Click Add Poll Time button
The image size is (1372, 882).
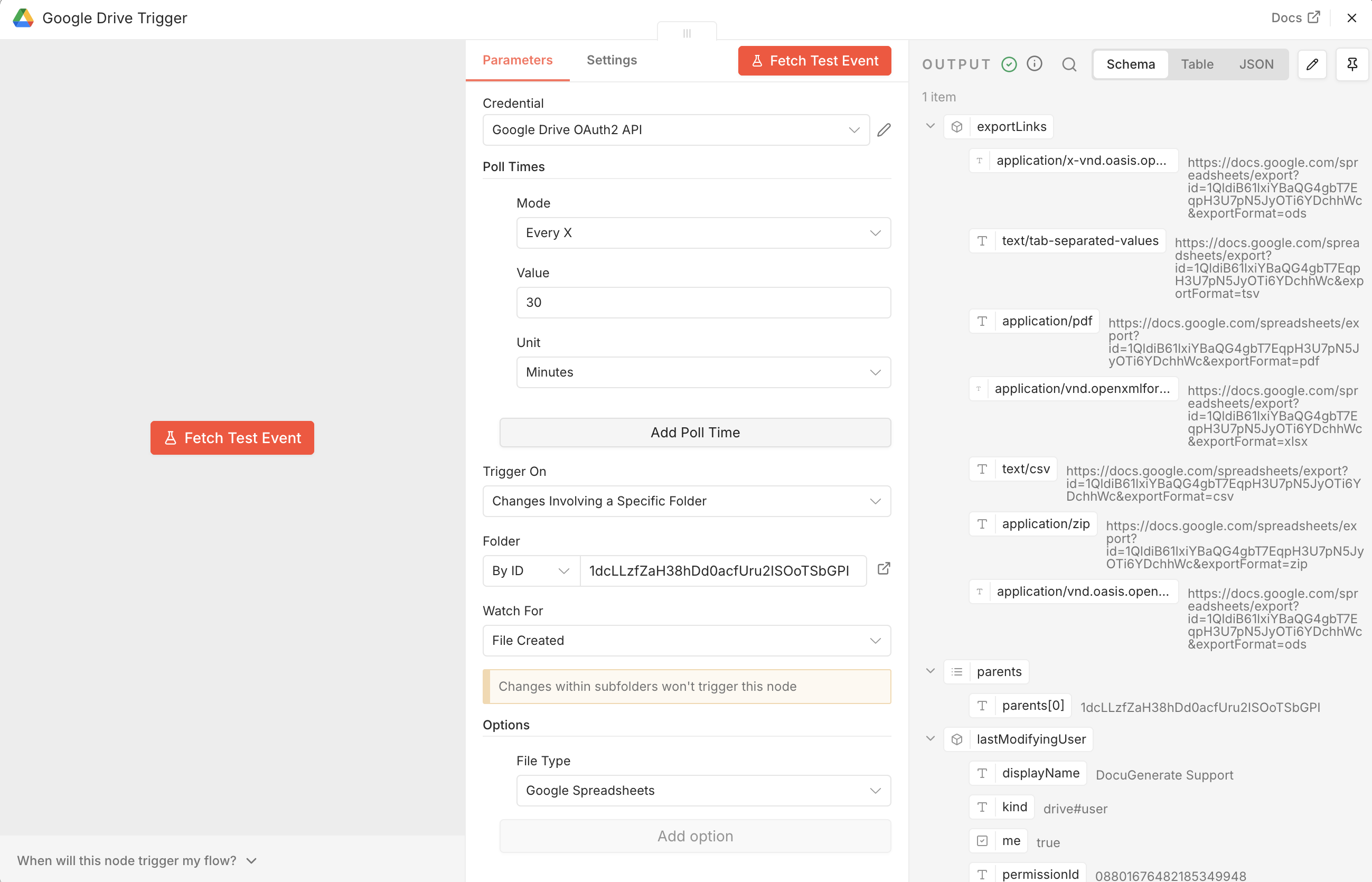point(694,433)
